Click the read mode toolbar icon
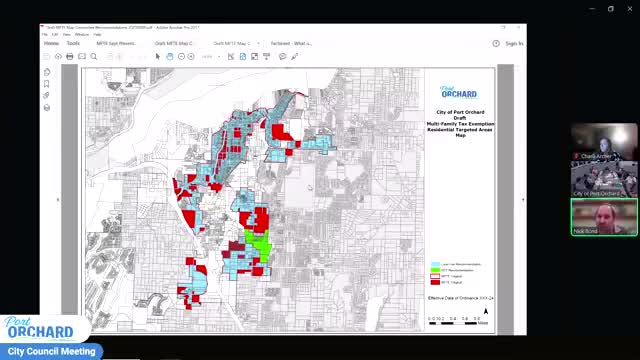640x360 pixels. [267, 57]
